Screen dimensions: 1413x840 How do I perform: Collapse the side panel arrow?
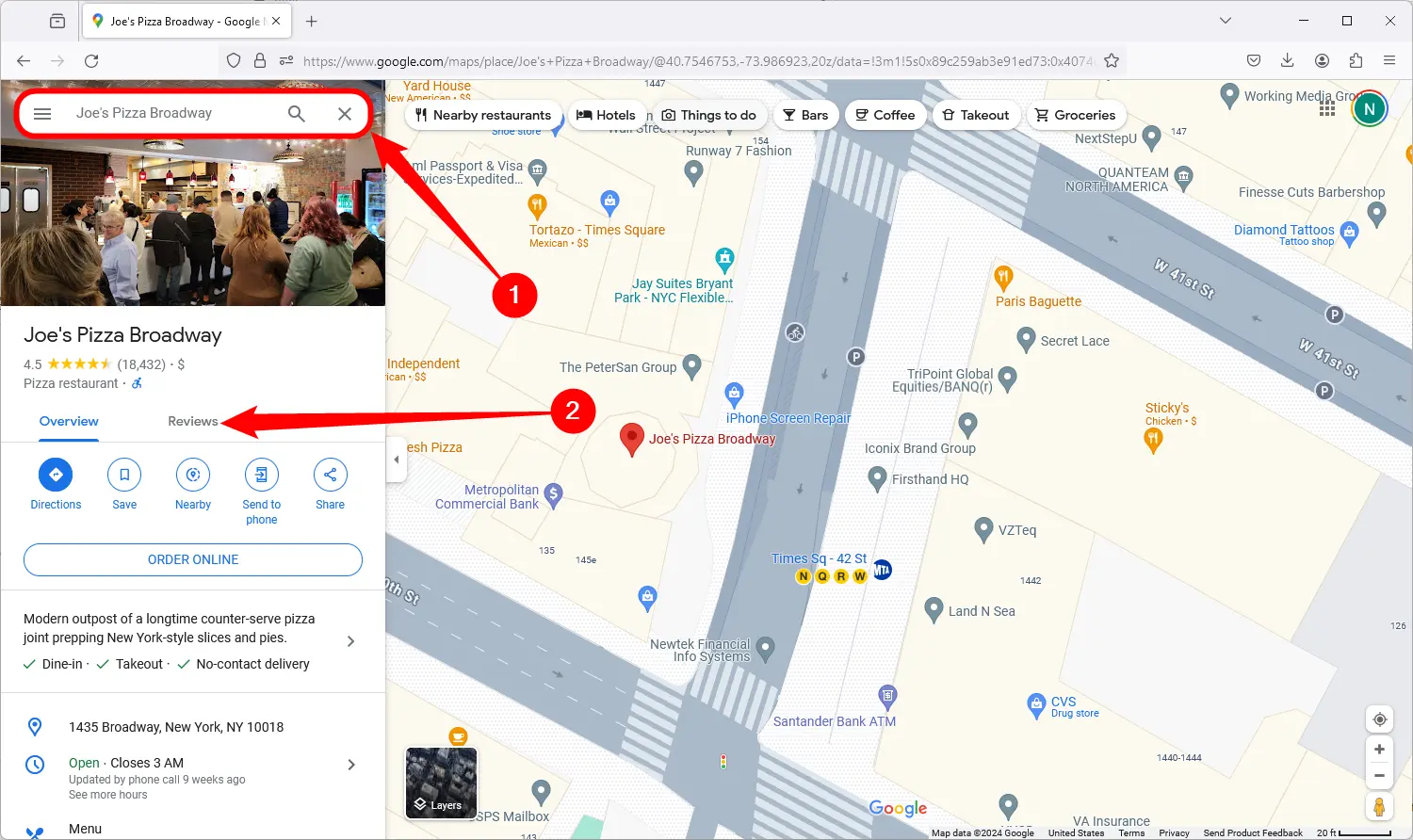[x=397, y=460]
